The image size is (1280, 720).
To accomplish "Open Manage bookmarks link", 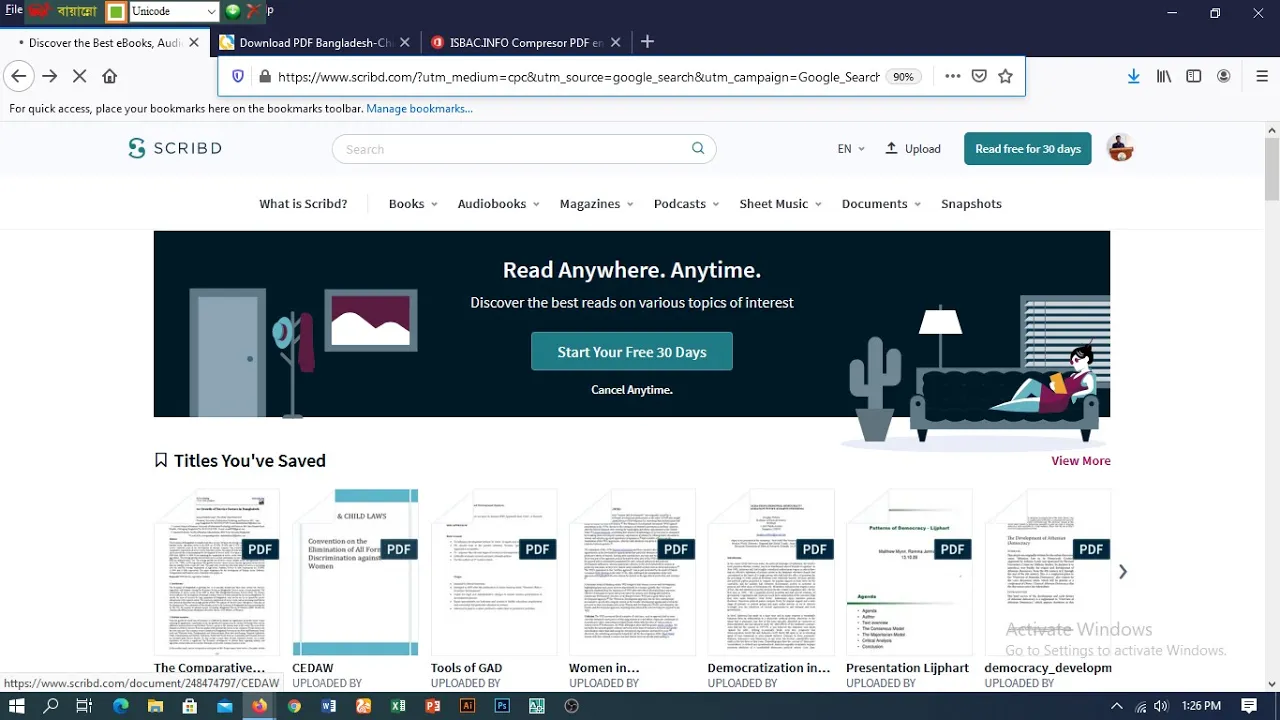I will [419, 108].
